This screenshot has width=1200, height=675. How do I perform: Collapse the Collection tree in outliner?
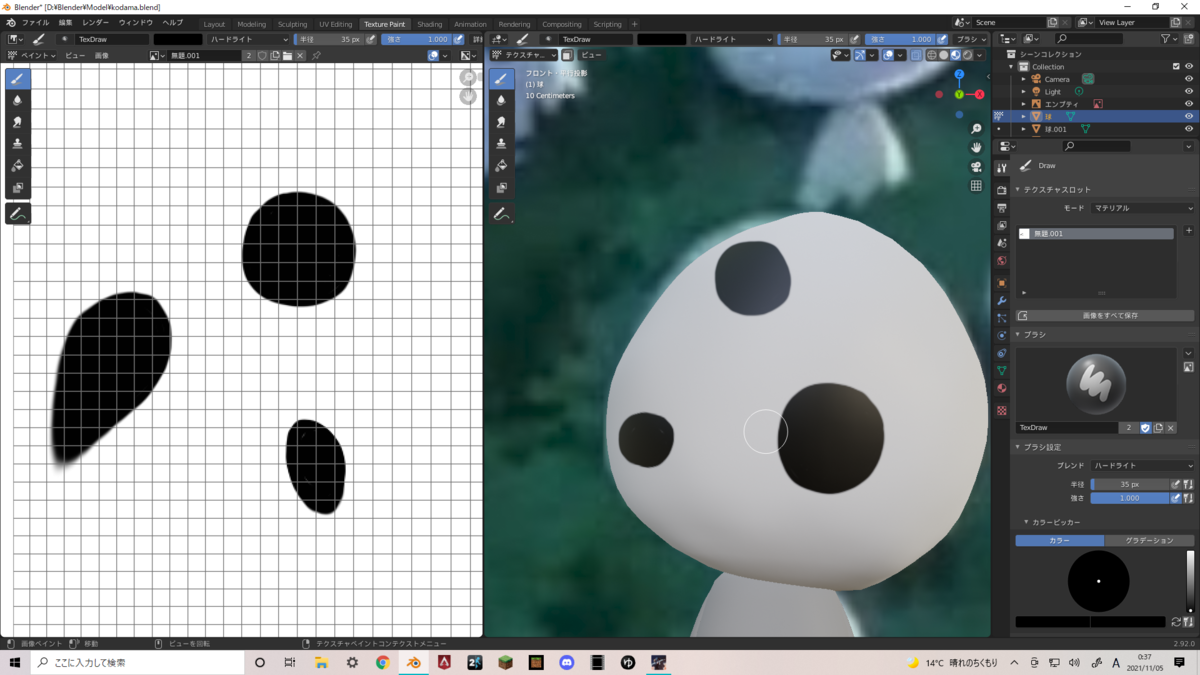click(x=1012, y=67)
